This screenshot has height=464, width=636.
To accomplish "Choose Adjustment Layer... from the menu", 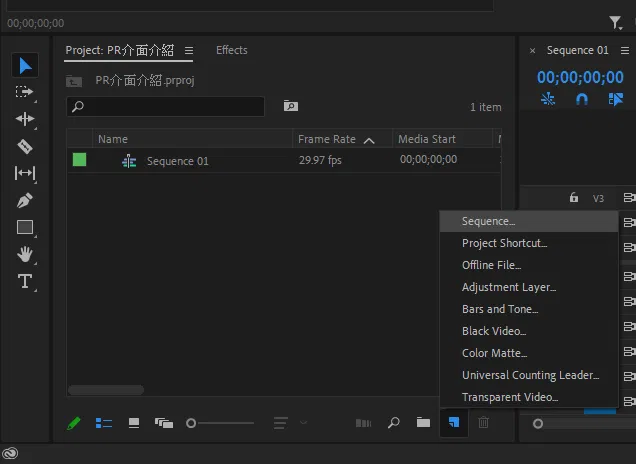I will pyautogui.click(x=529, y=287).
